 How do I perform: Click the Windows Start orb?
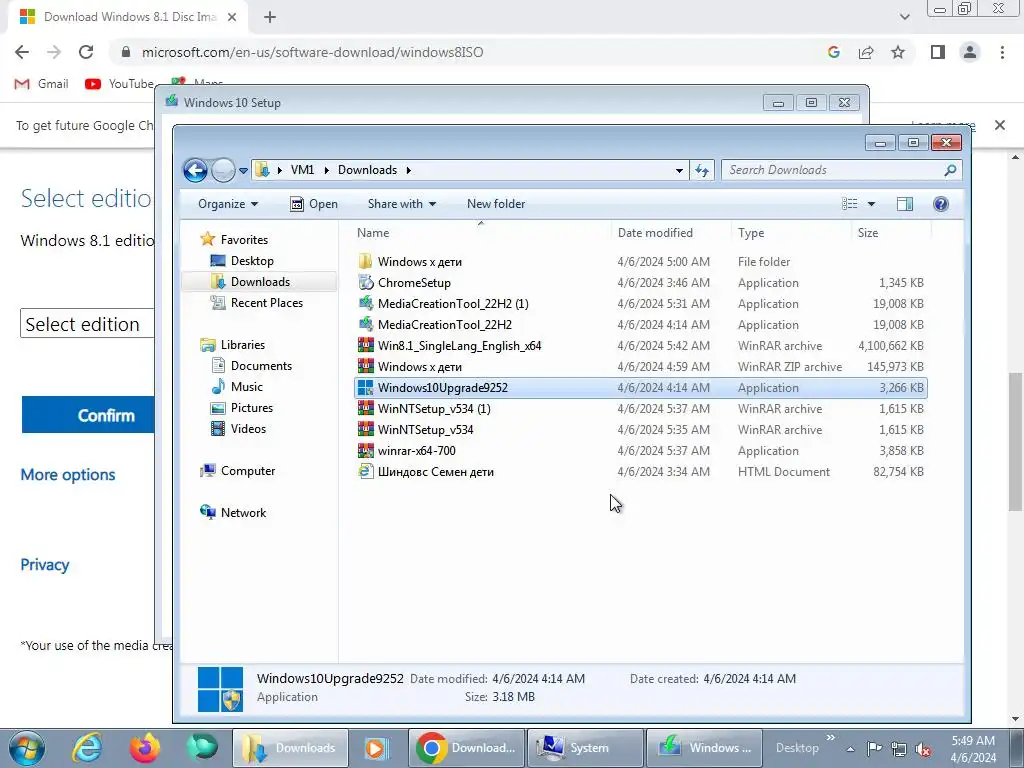click(x=27, y=748)
